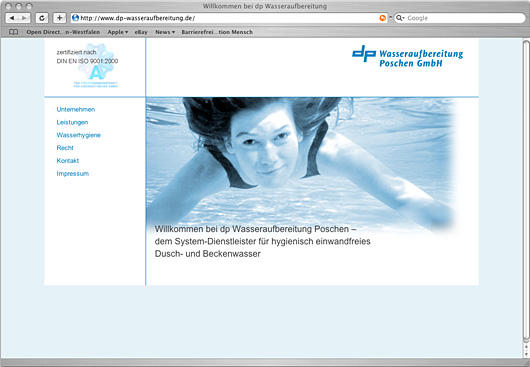Click the dp Wasseraufbereitung Poschen GmbH logo

click(407, 56)
